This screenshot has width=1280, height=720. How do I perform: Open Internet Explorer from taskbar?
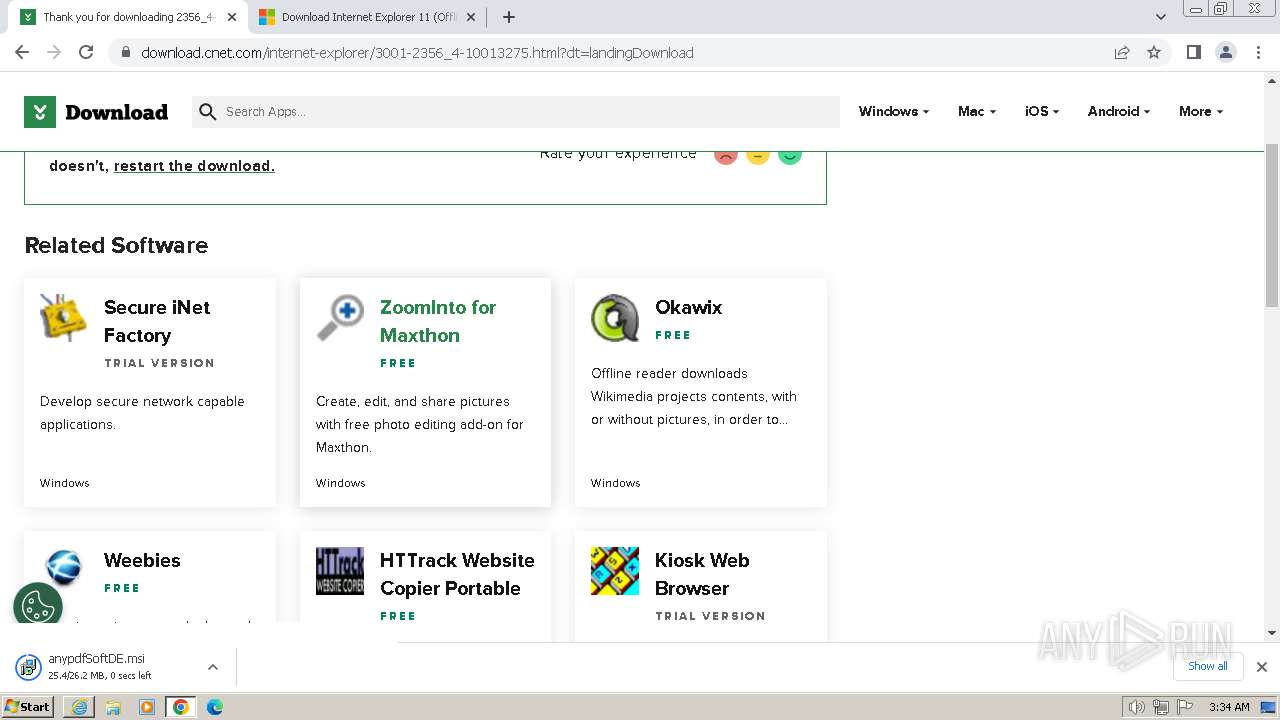[x=79, y=707]
